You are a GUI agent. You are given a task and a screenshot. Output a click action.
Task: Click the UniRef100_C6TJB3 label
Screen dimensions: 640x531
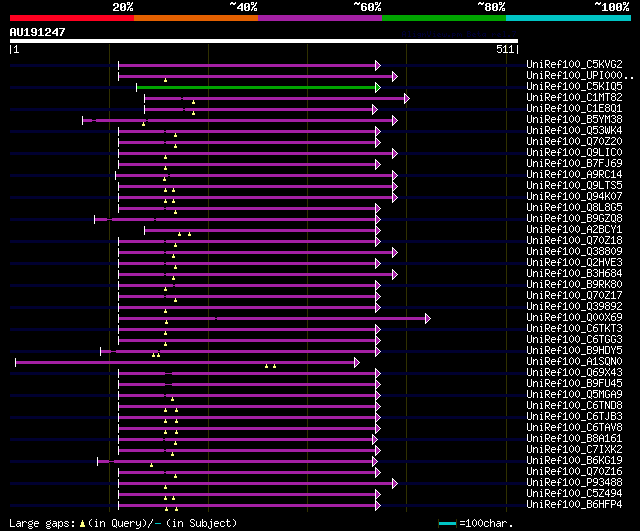pos(574,417)
